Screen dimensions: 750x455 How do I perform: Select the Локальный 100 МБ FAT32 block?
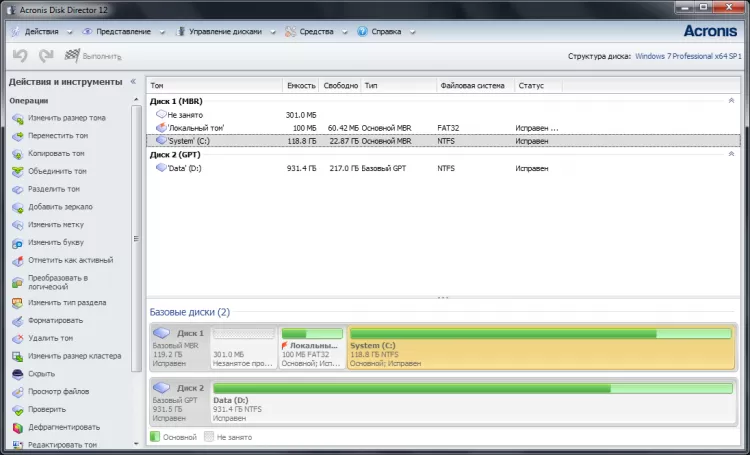312,348
